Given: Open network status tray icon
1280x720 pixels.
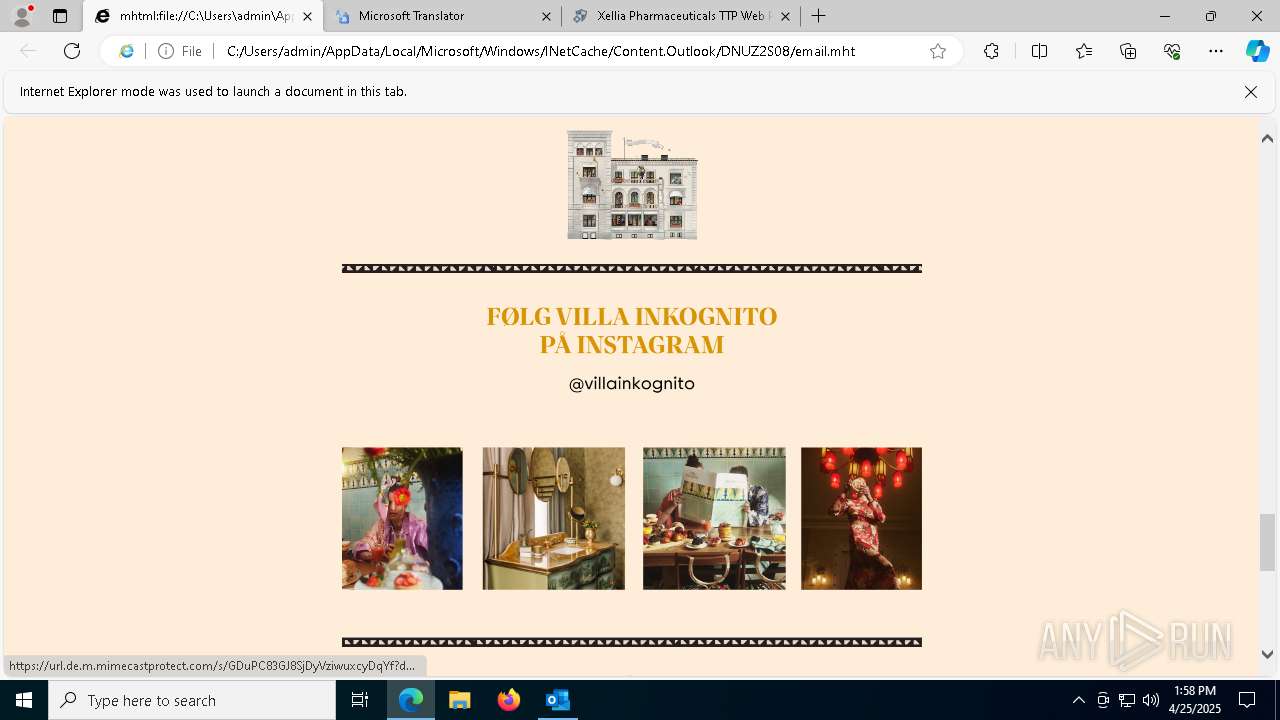Looking at the screenshot, I should [x=1127, y=700].
